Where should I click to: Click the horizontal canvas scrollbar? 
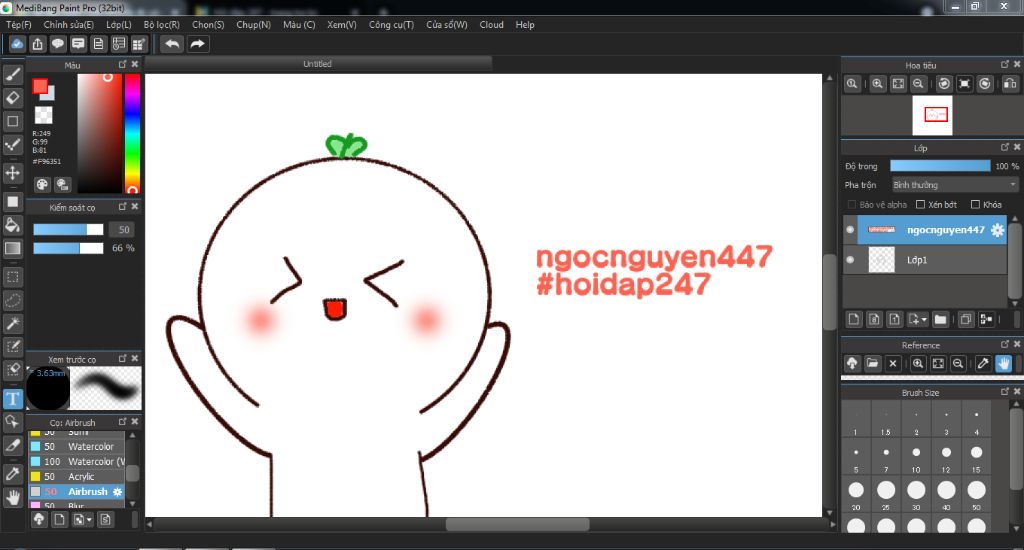[517, 524]
